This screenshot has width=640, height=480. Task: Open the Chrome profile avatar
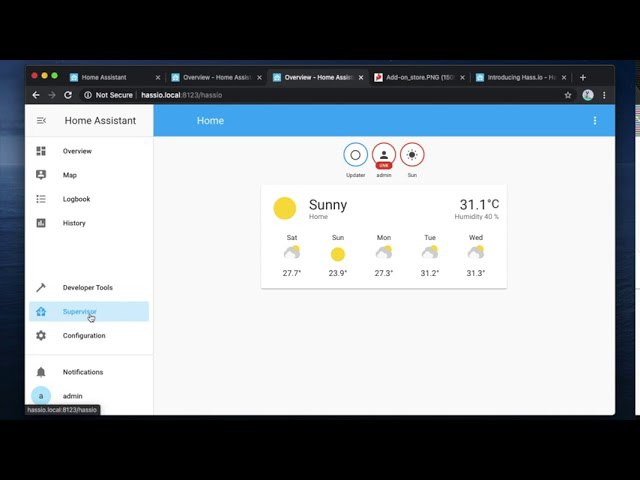(588, 95)
